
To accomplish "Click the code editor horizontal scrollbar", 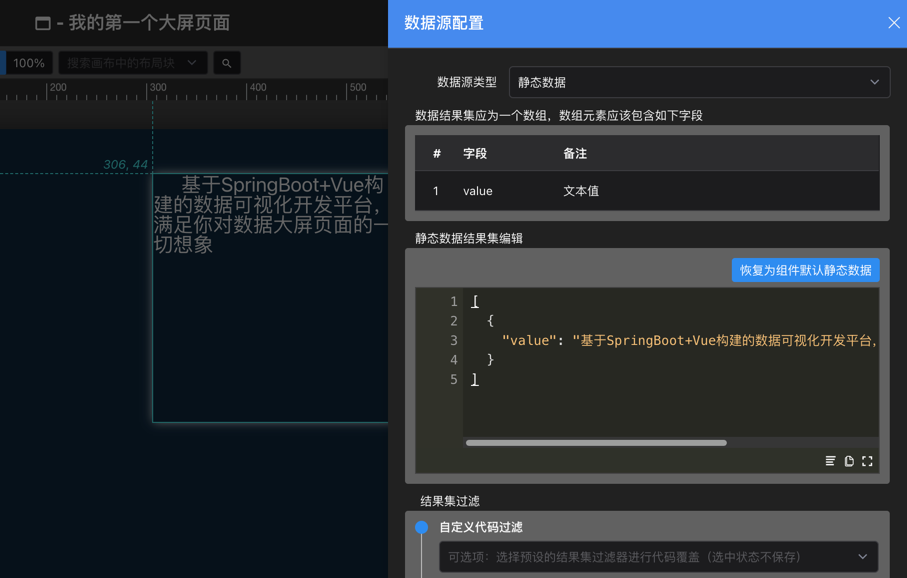I will click(596, 443).
